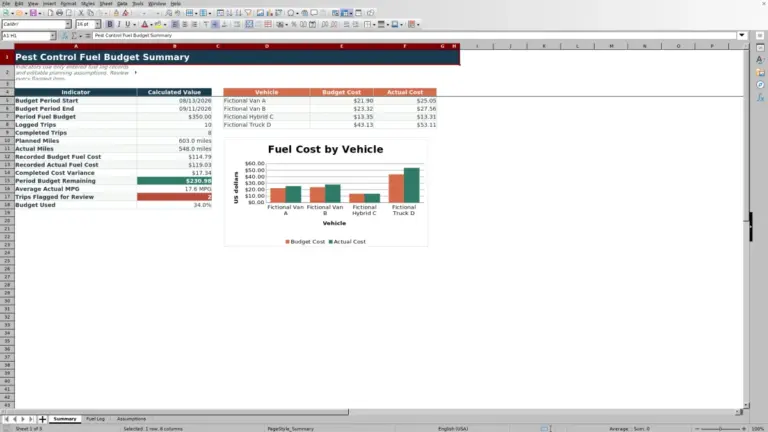Viewport: 768px width, 432px height.
Task: Click the Find and Replace icon
Action: [168, 13]
